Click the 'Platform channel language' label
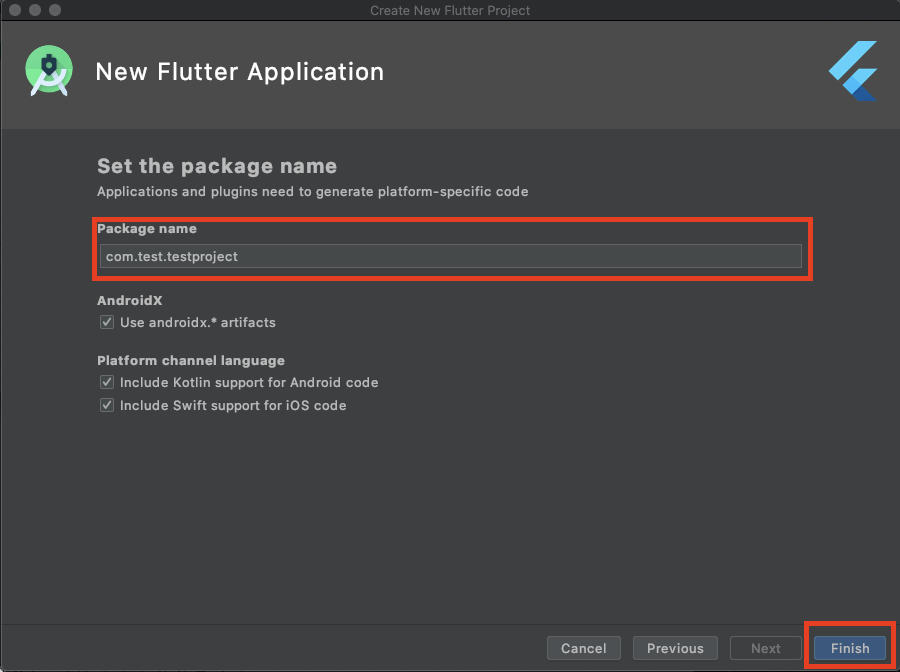Screen dimensions: 900x672 coord(191,360)
